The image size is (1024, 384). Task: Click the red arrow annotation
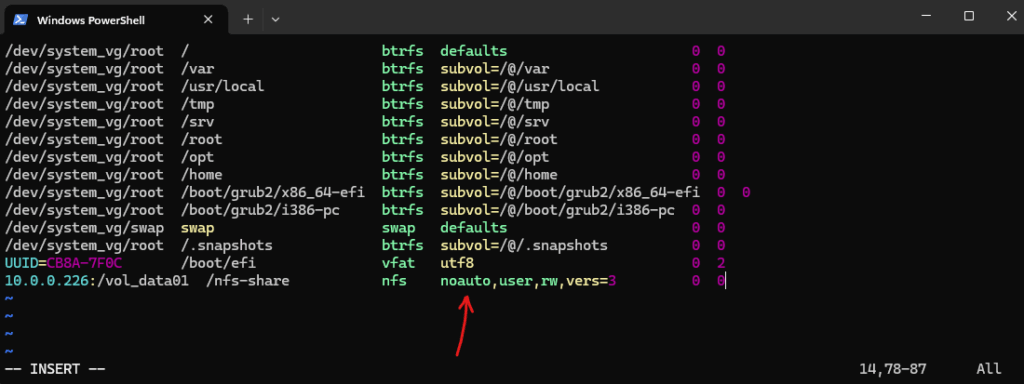tap(464, 327)
